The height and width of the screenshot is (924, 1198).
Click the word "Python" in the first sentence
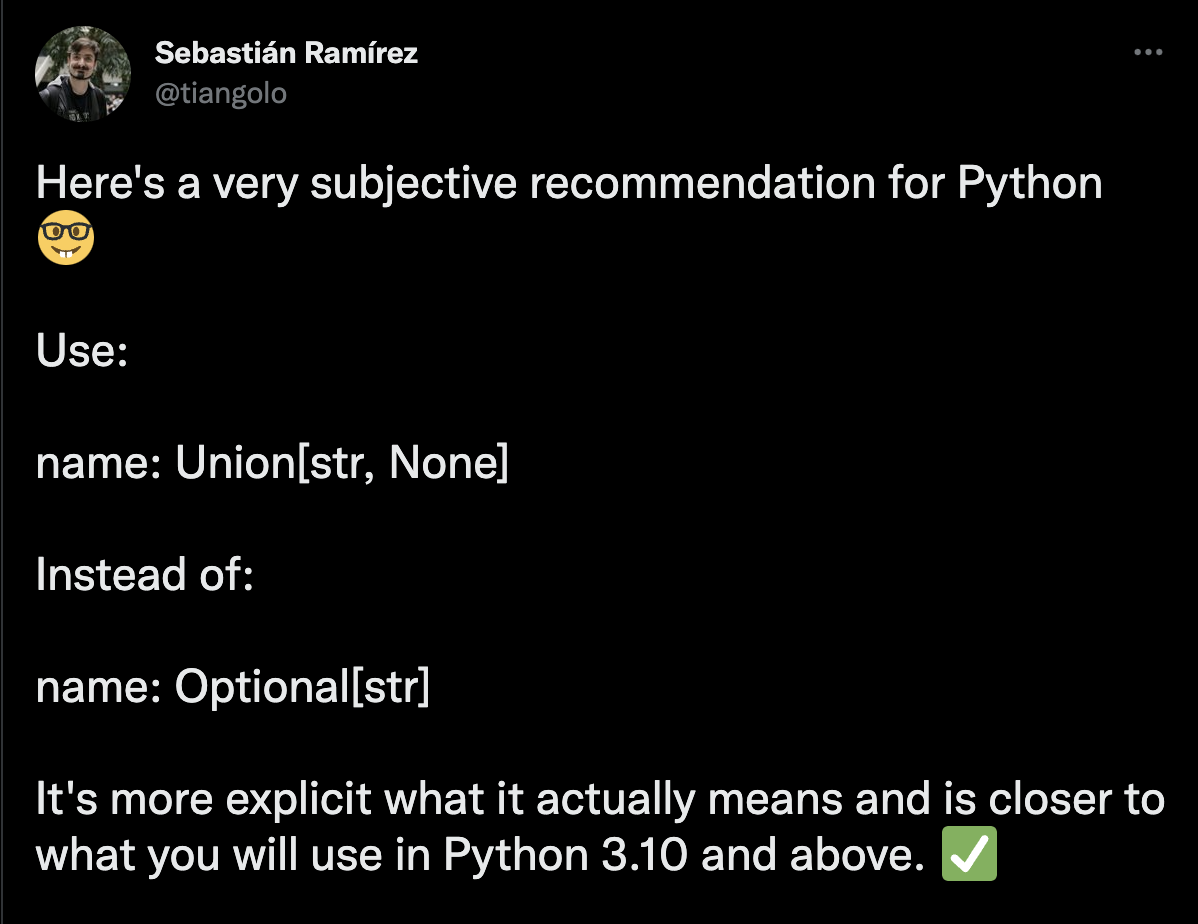[1029, 184]
